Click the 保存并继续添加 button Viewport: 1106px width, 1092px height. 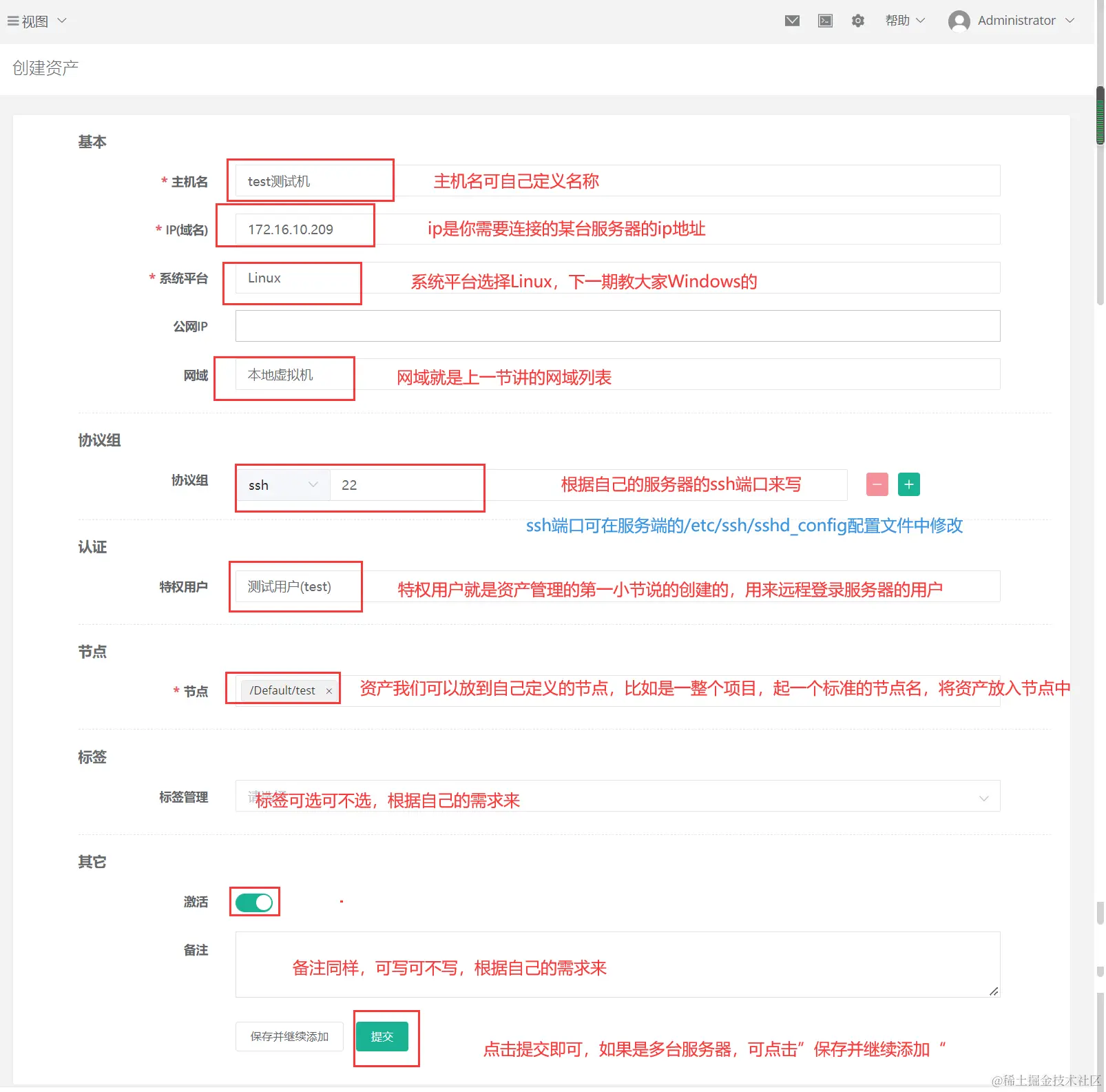point(289,1036)
